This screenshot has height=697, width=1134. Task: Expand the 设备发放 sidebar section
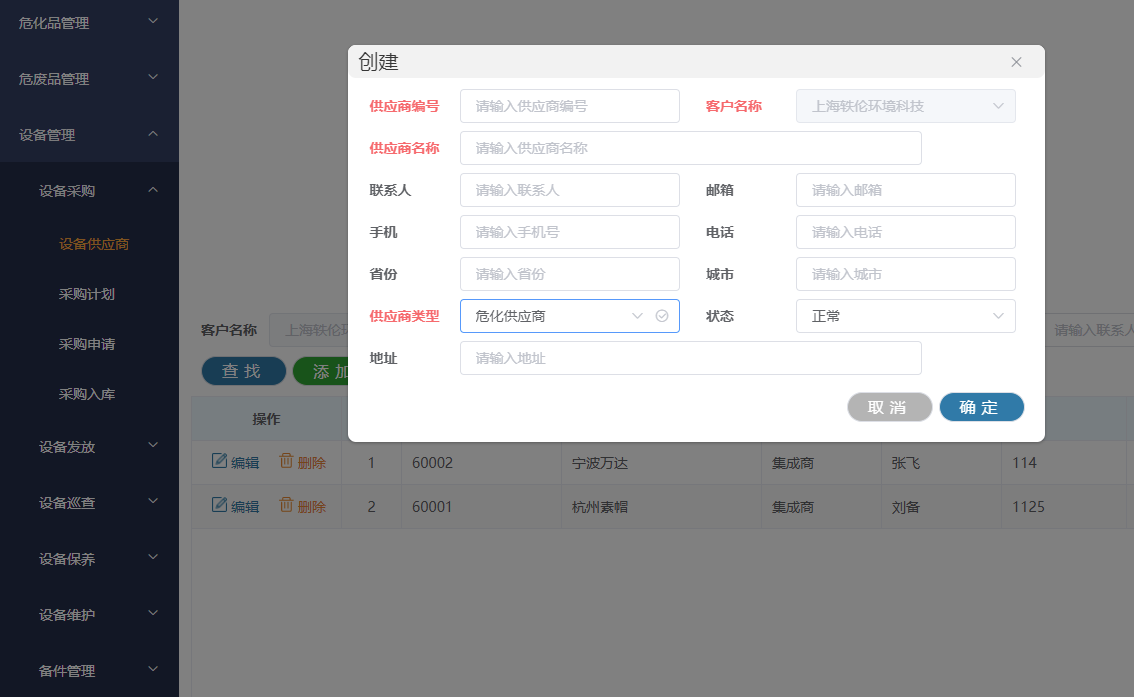tap(89, 447)
